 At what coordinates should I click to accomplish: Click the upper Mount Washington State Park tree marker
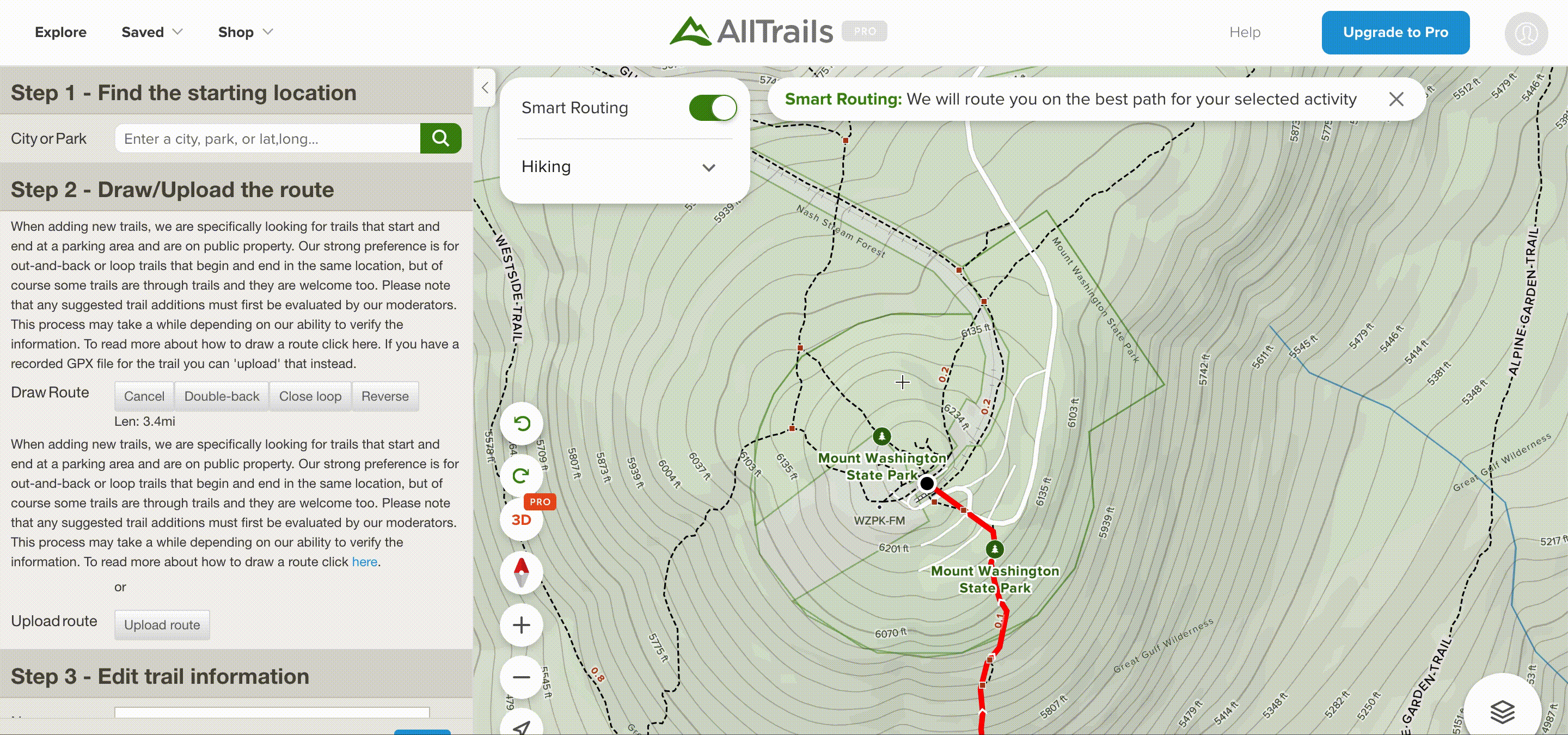click(x=882, y=436)
